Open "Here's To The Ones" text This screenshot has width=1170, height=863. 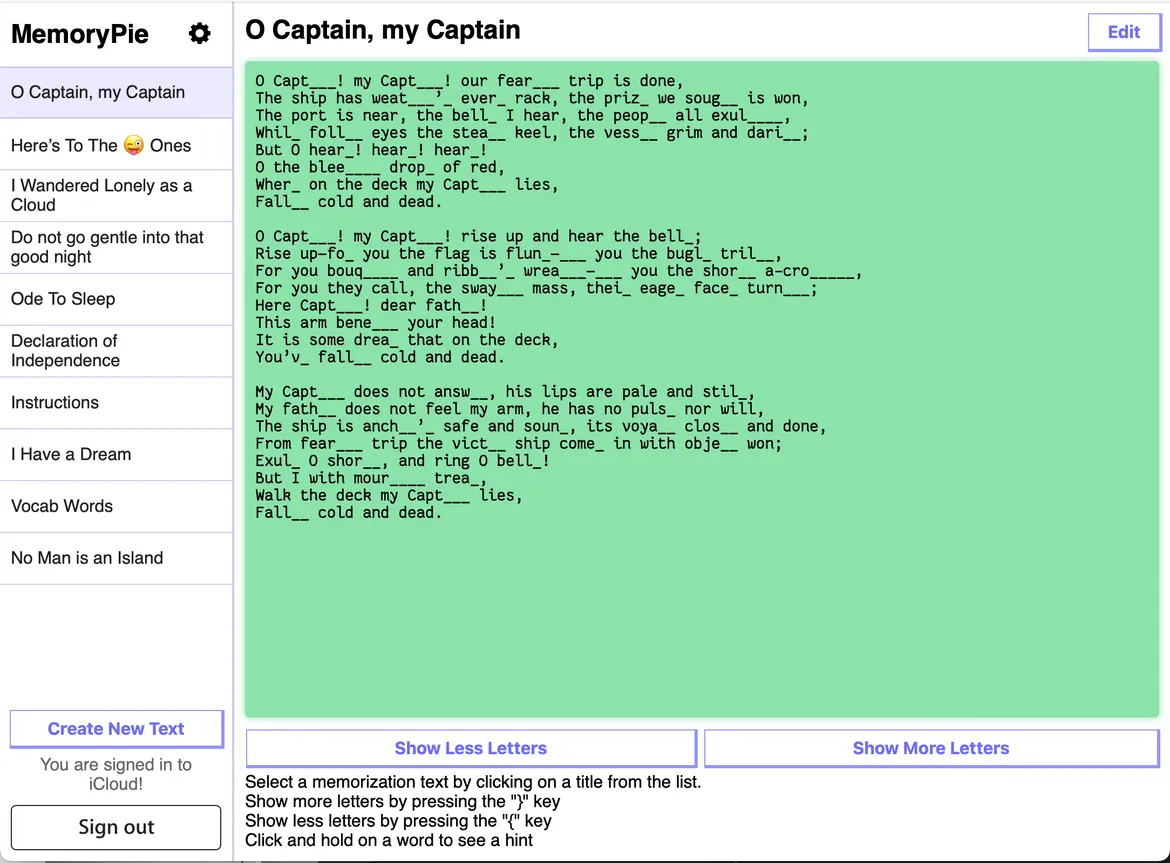click(x=101, y=146)
